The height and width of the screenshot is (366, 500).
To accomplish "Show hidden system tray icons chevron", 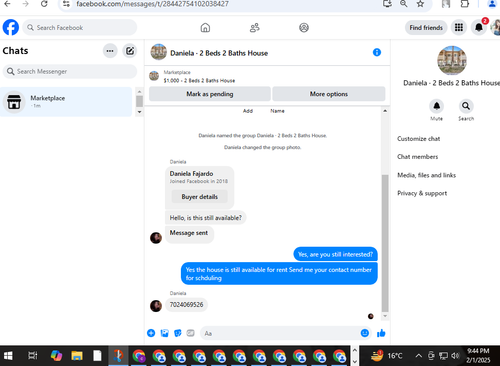I will point(418,356).
